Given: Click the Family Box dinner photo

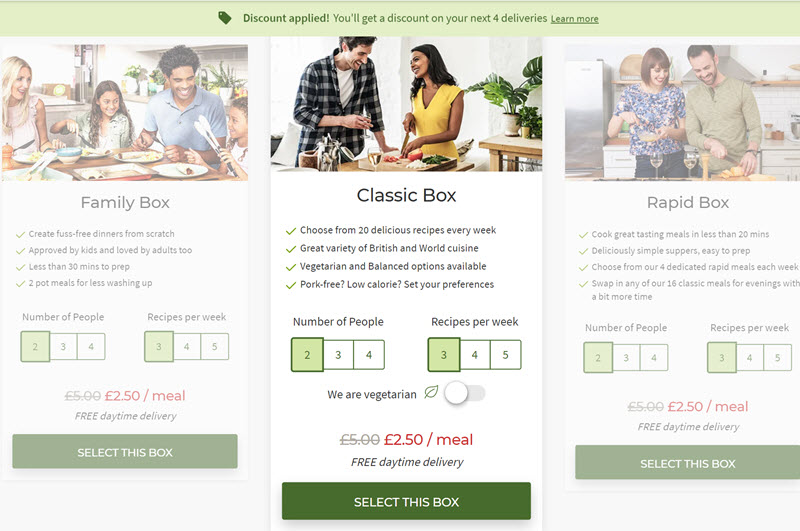Looking at the screenshot, I should point(124,113).
